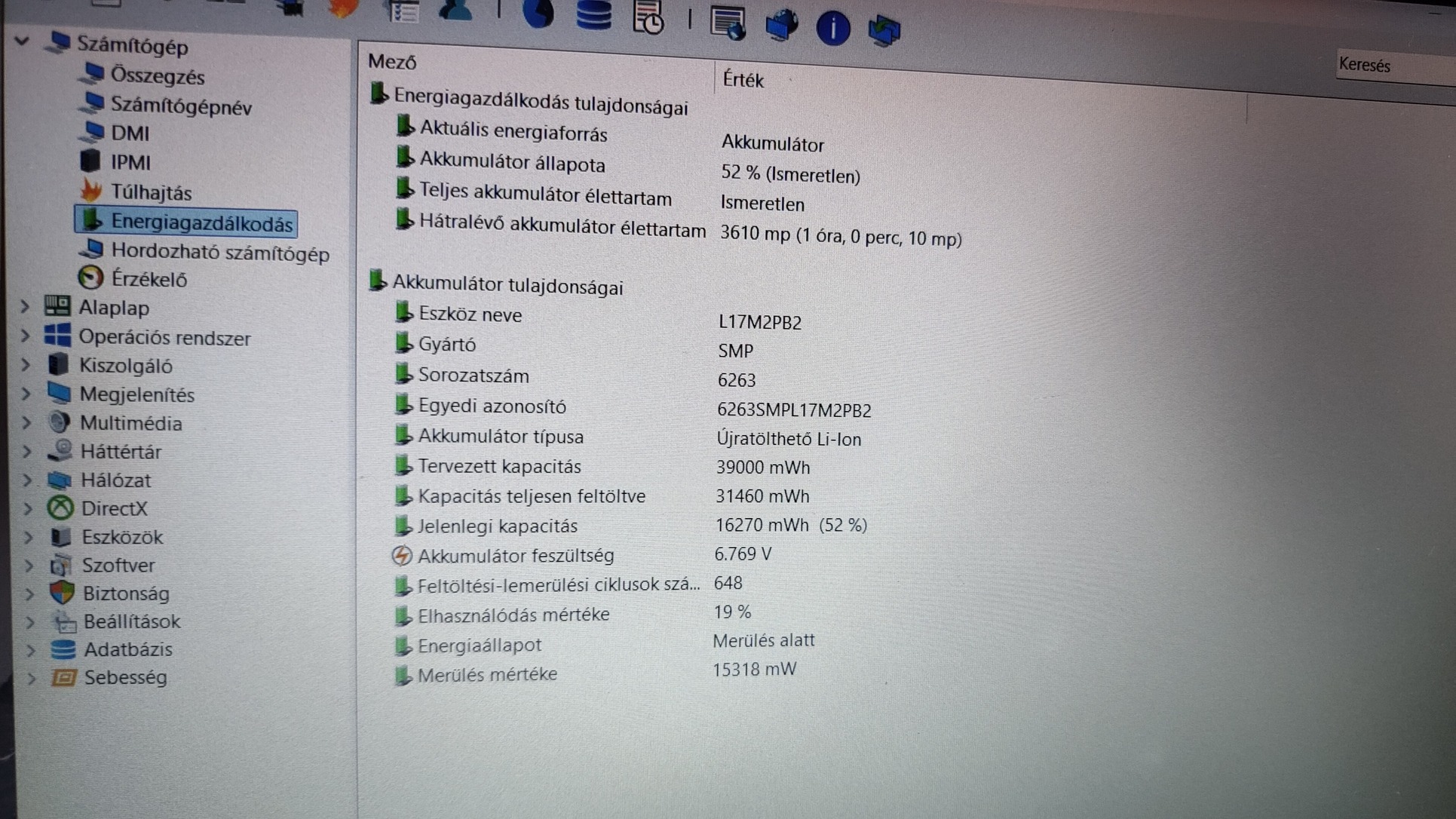Select Hordozható számítógép tree item

219,253
